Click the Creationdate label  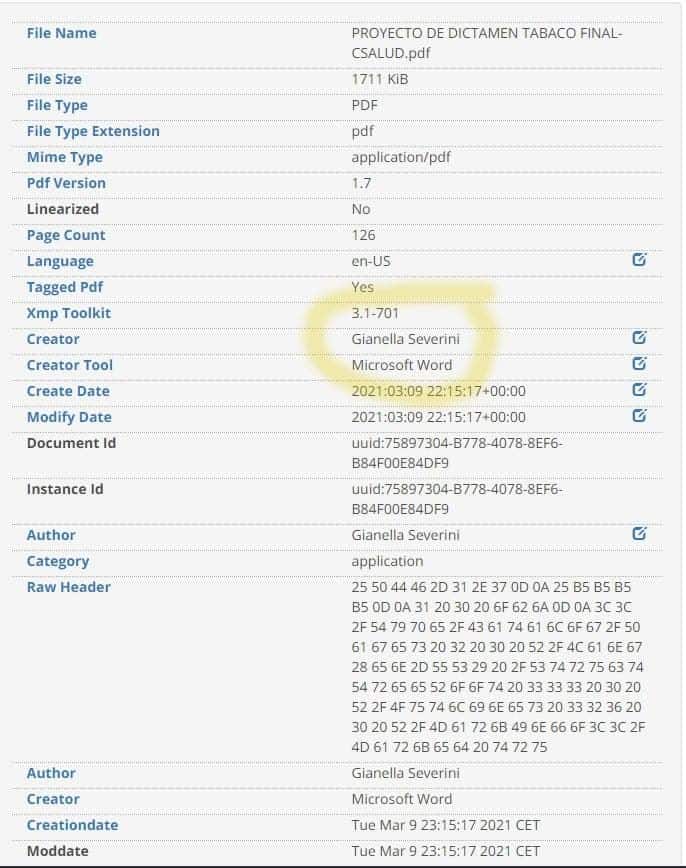pos(73,825)
